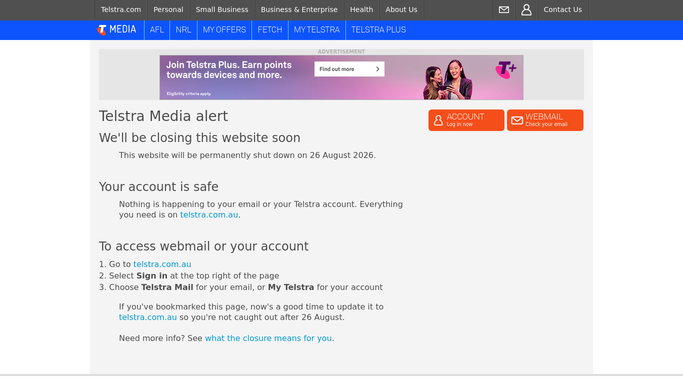The width and height of the screenshot is (683, 384).
Task: Go to Small Business section
Action: click(x=222, y=10)
